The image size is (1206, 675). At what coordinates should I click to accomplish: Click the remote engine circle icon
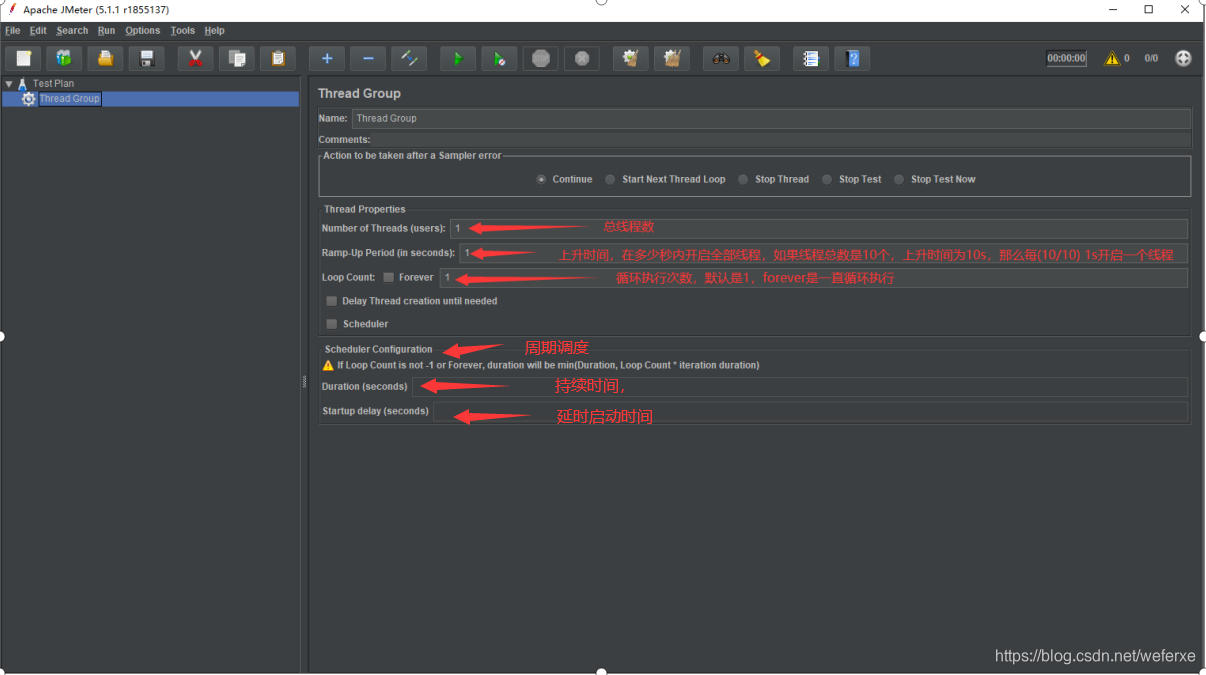coord(1183,58)
